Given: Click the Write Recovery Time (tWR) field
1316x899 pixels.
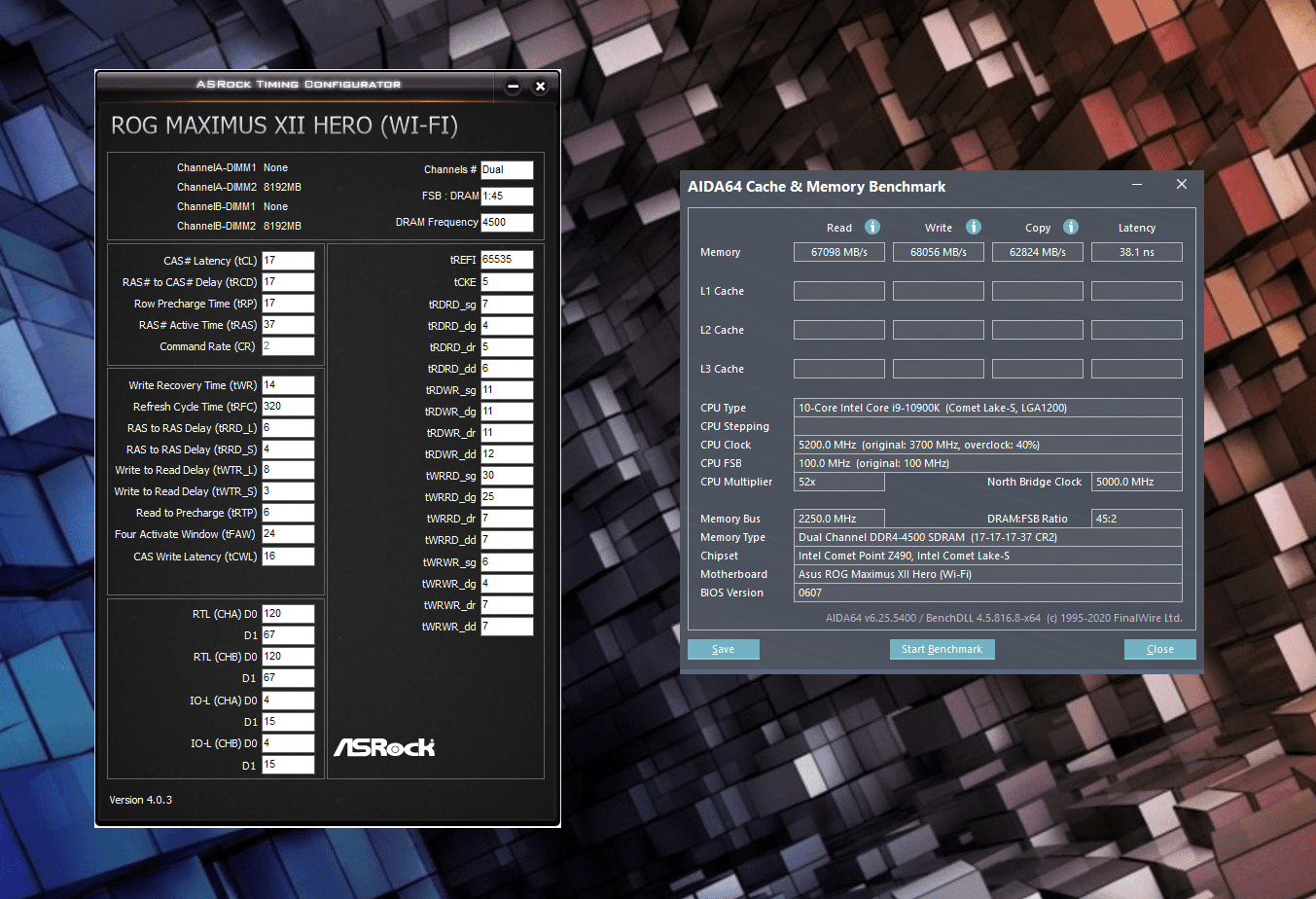Looking at the screenshot, I should point(288,385).
